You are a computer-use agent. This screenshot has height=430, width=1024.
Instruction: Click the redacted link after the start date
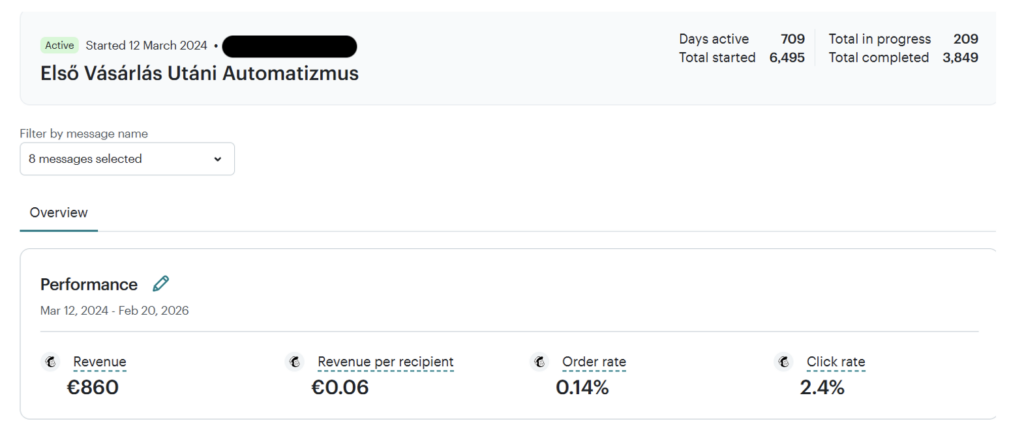click(290, 46)
